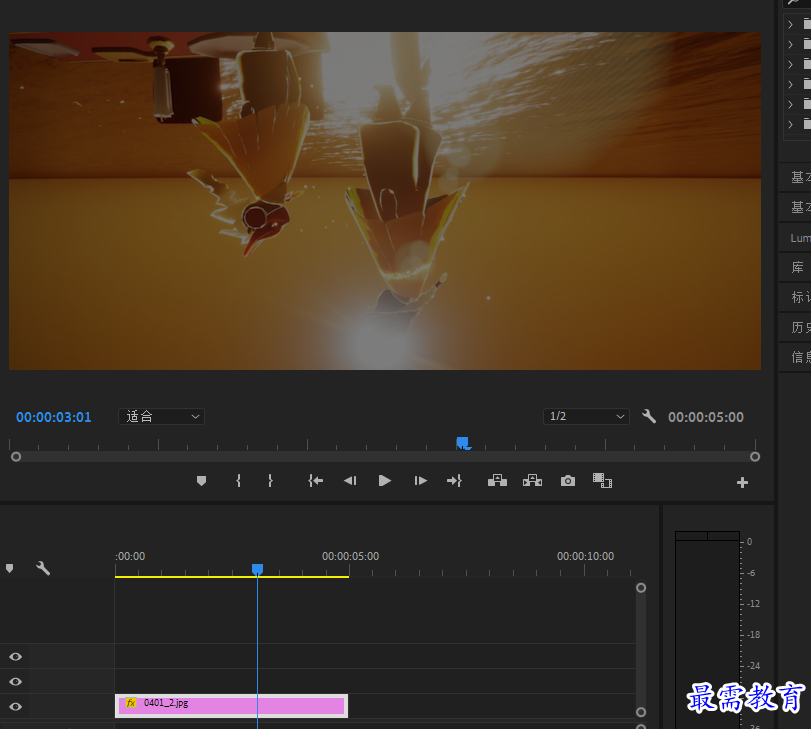Expand the fourth bin in the effects list

coord(790,84)
